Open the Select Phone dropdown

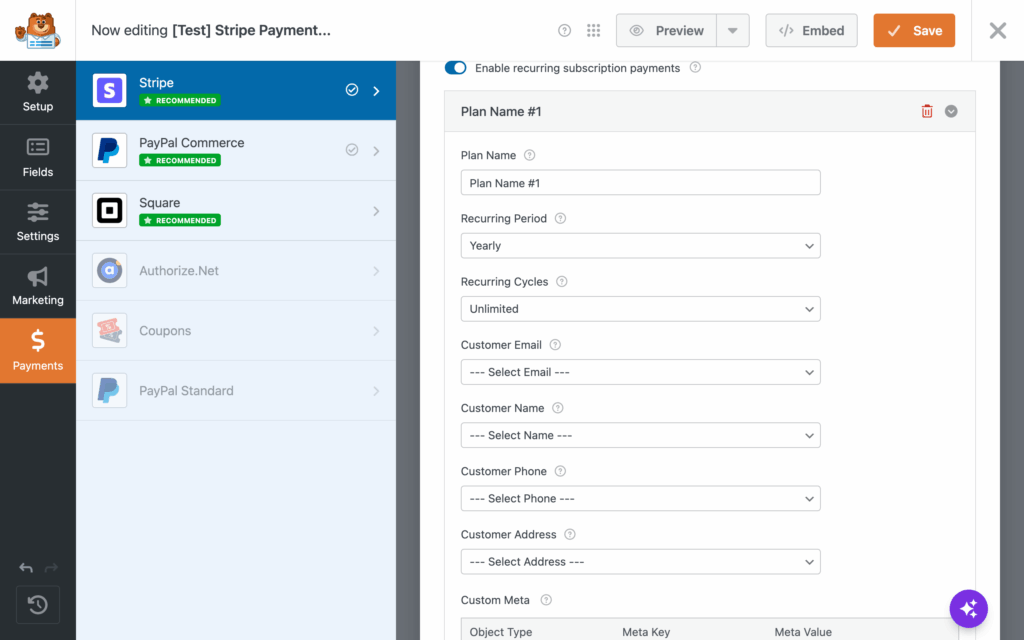[x=641, y=499]
